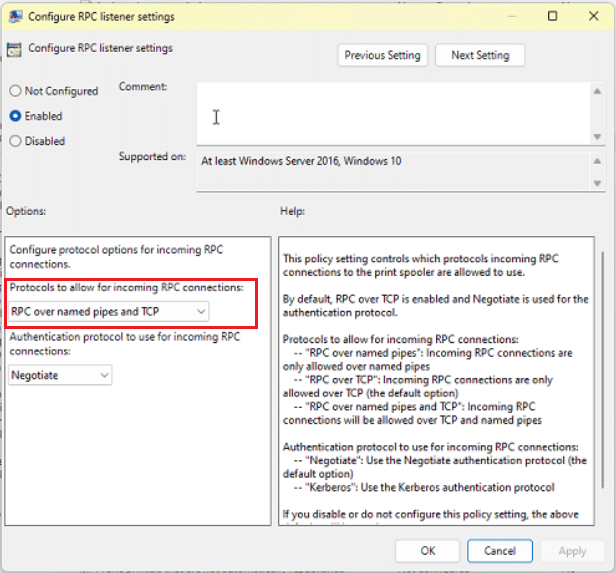Click 'Comment:' label
616x573 pixels.
pyautogui.click(x=143, y=86)
